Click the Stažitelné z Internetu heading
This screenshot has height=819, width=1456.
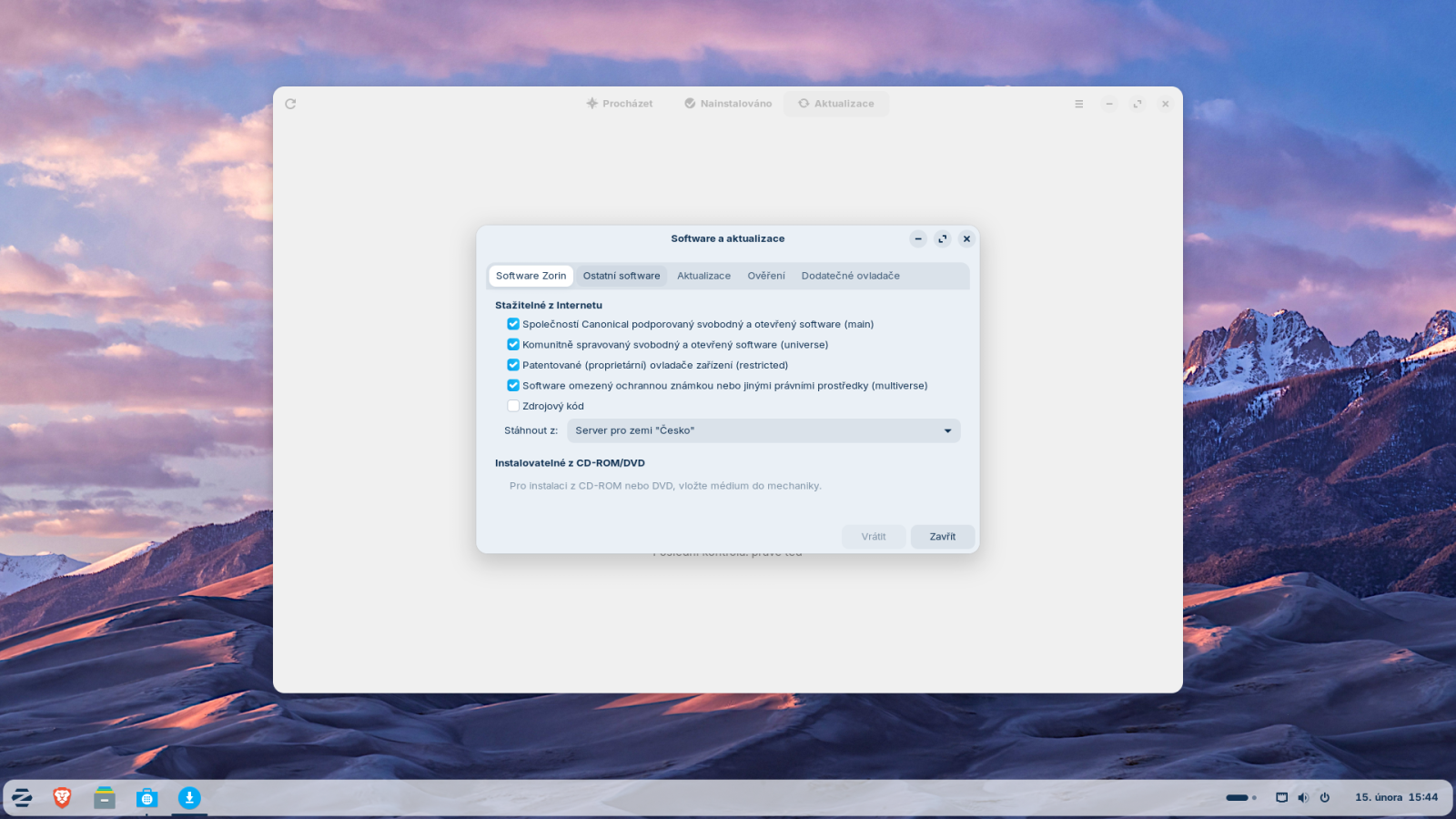coord(549,306)
